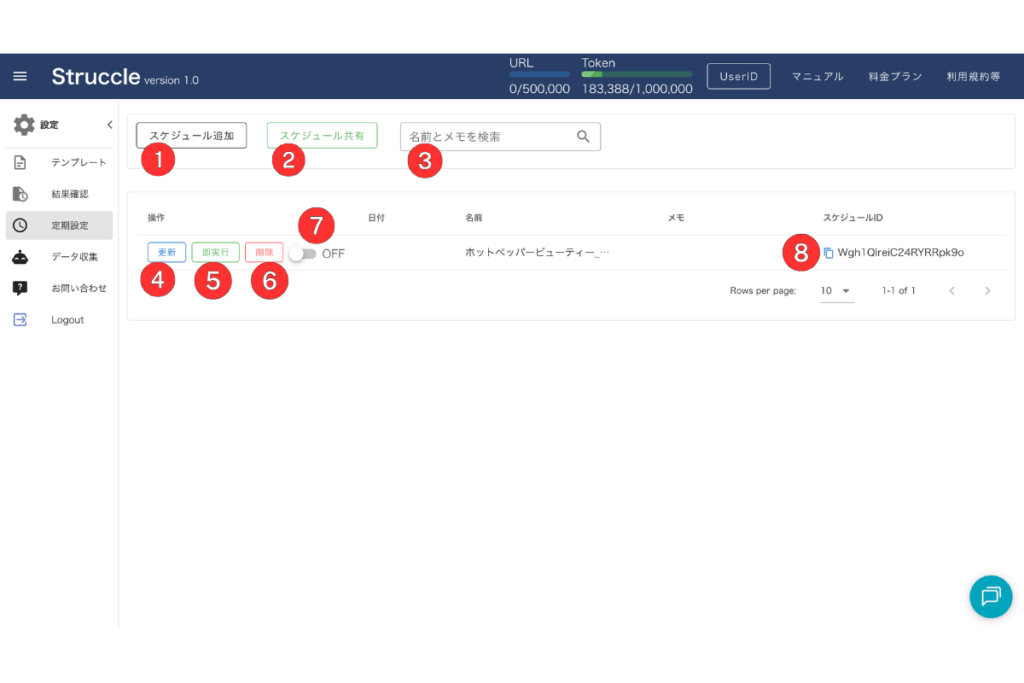
Task: Click the お問い合わせ speech bubble icon
Action: coord(20,288)
